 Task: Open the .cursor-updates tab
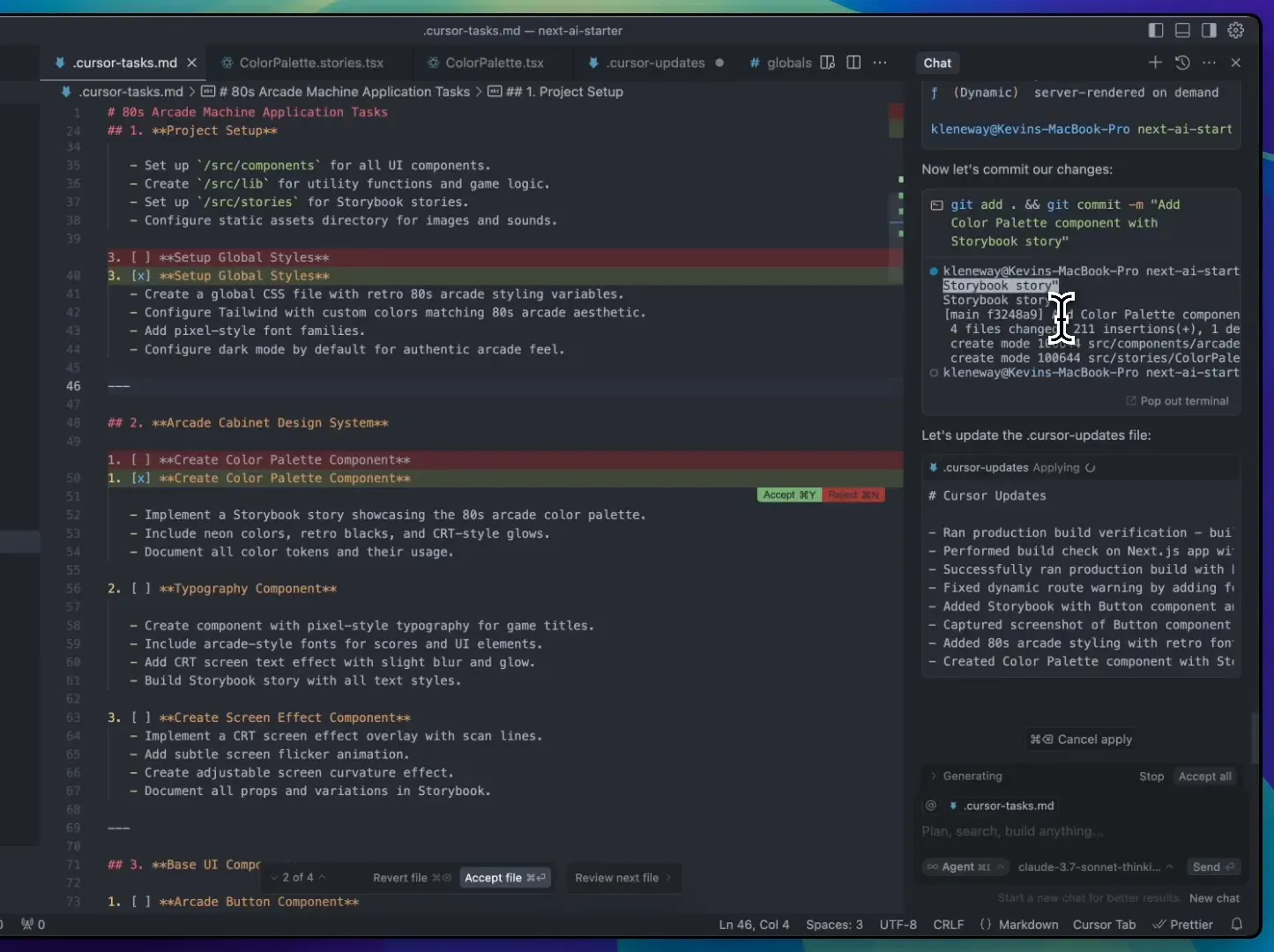pyautogui.click(x=655, y=63)
